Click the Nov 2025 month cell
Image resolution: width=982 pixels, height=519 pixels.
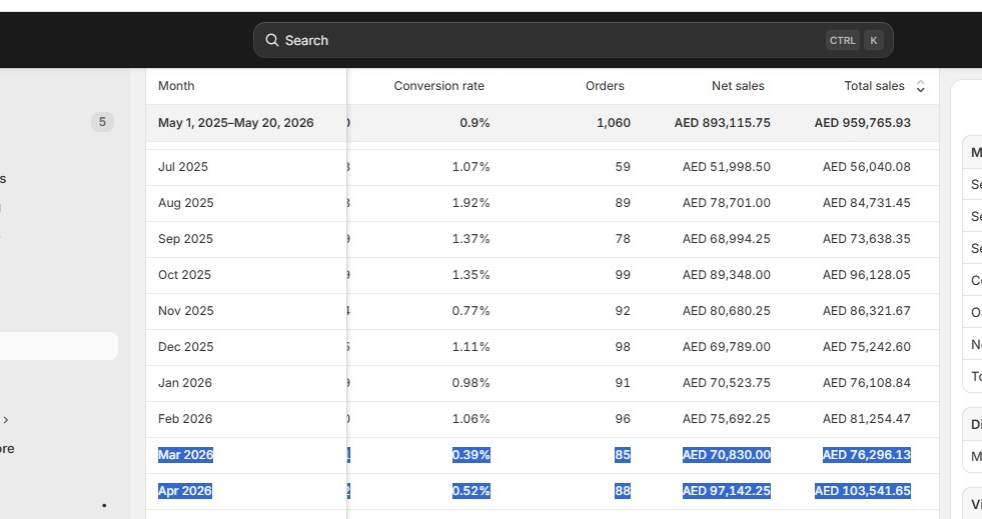pyautogui.click(x=185, y=311)
